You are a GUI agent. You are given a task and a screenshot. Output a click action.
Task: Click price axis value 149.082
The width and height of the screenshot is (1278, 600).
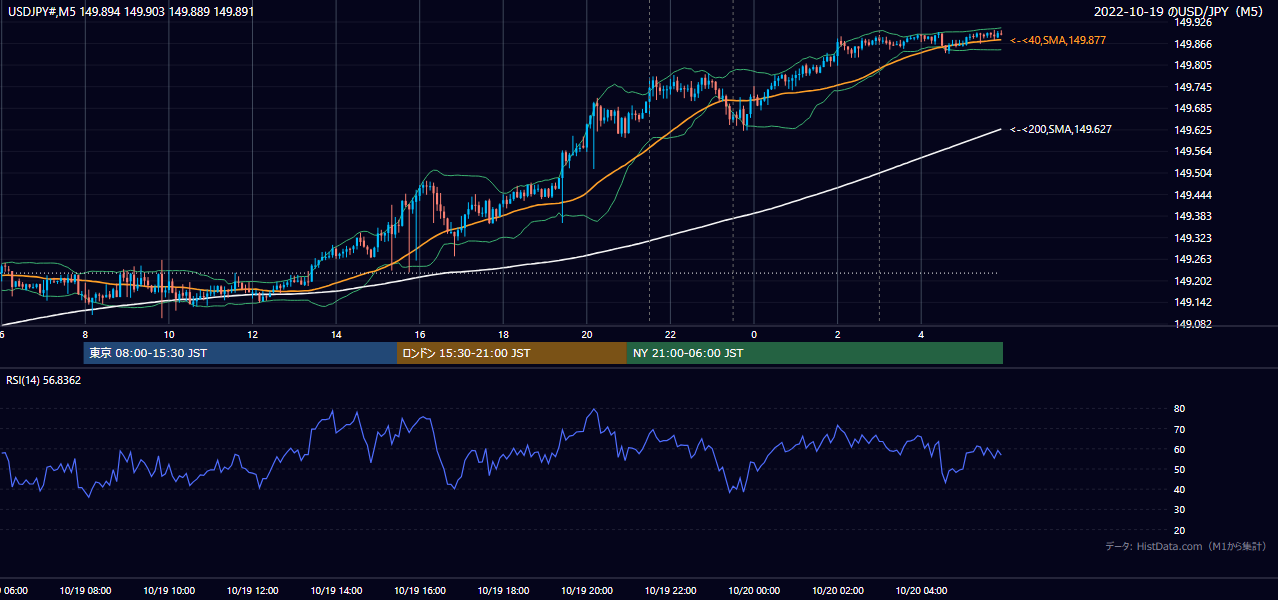point(1193,324)
